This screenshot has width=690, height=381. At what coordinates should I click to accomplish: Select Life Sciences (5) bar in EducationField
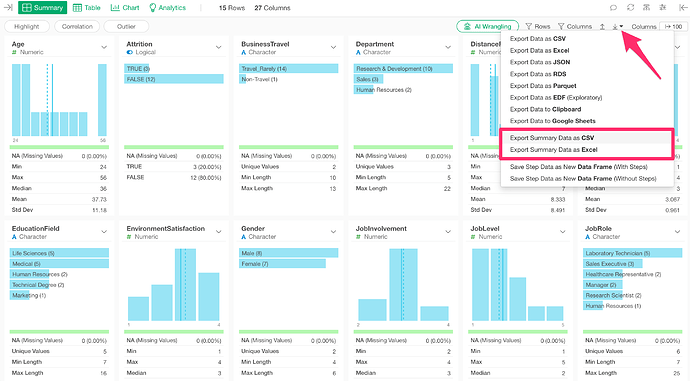pyautogui.click(x=59, y=253)
